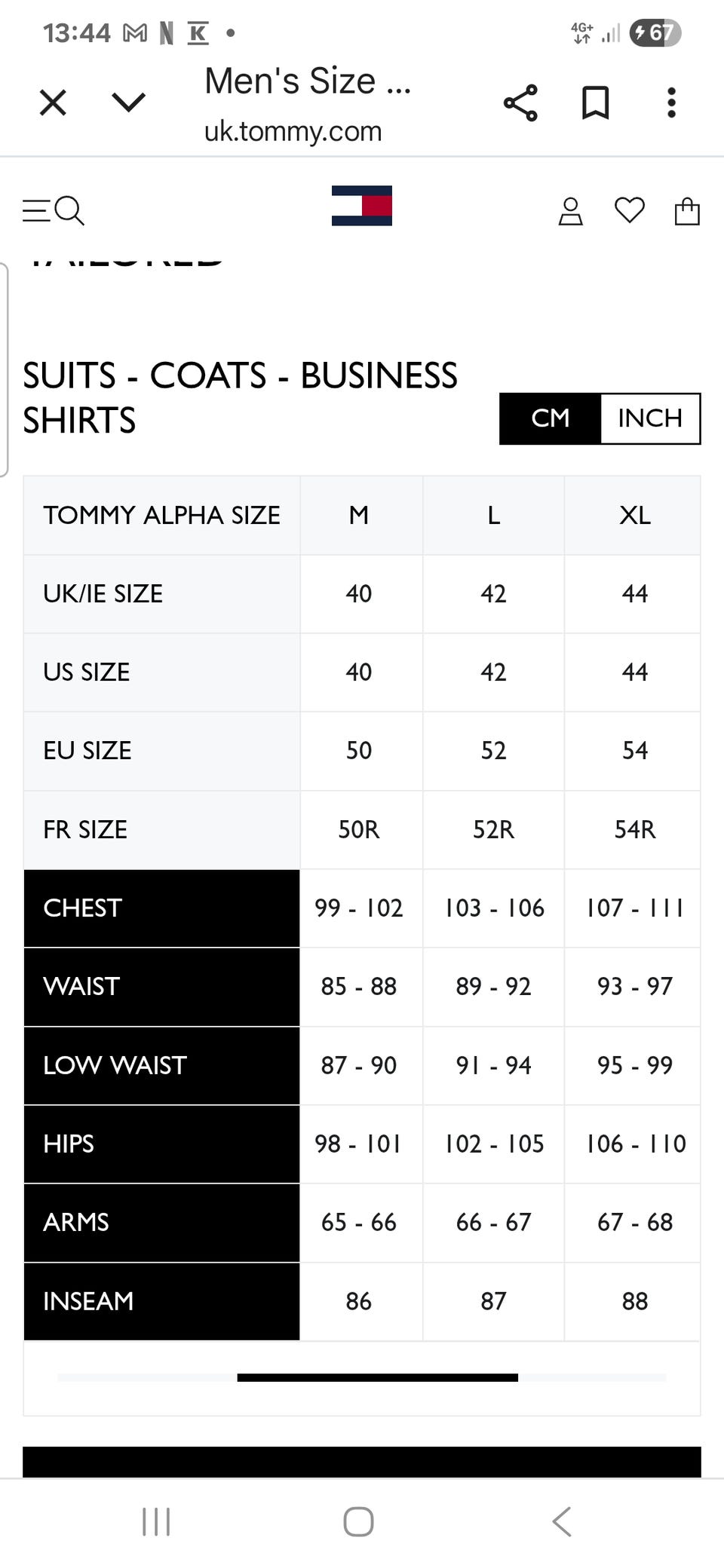Tap the uk.tommy.com URL text
The image size is (724, 1568).
[293, 131]
